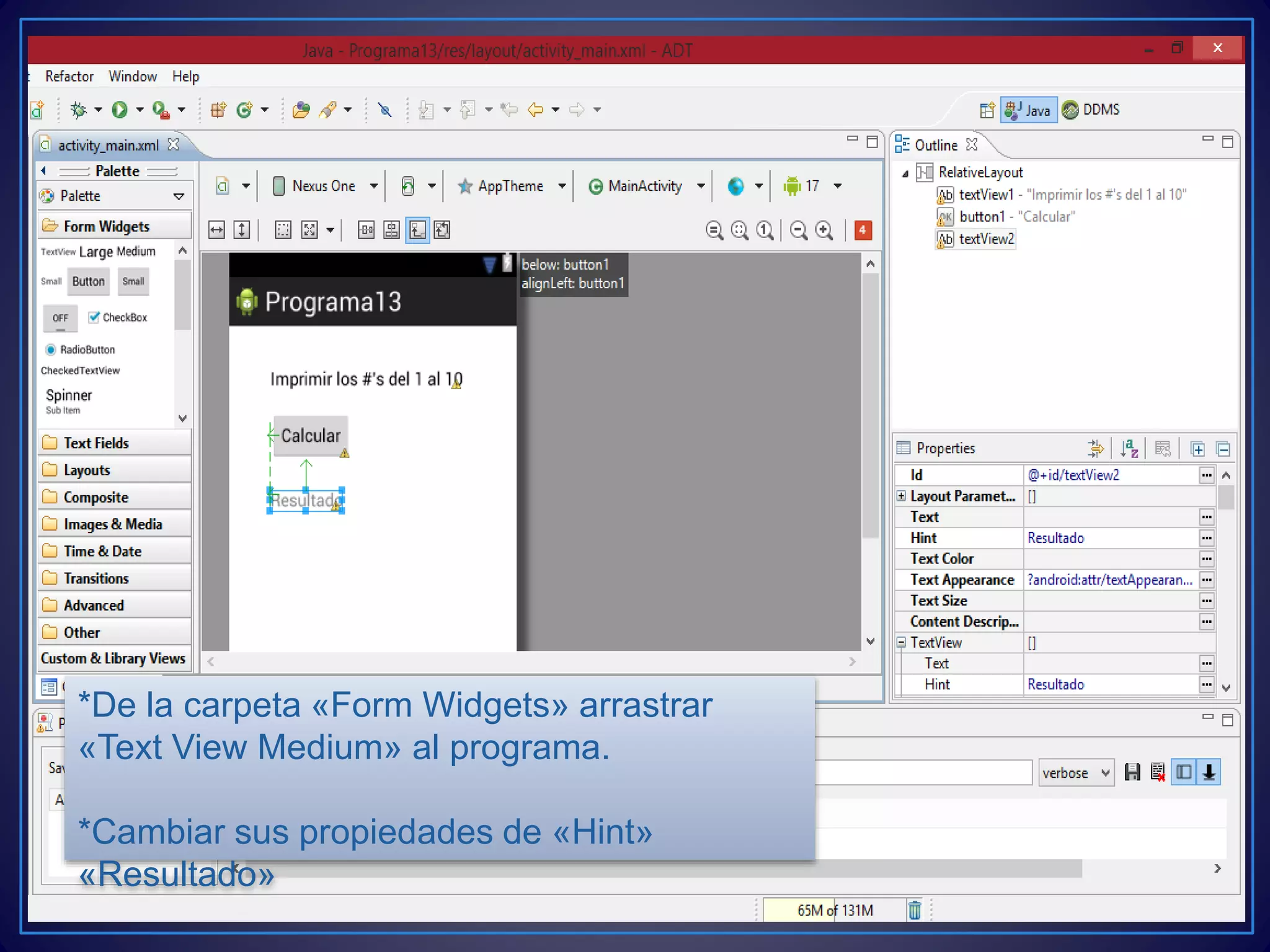Expand the Layout Parameters property row

click(901, 496)
